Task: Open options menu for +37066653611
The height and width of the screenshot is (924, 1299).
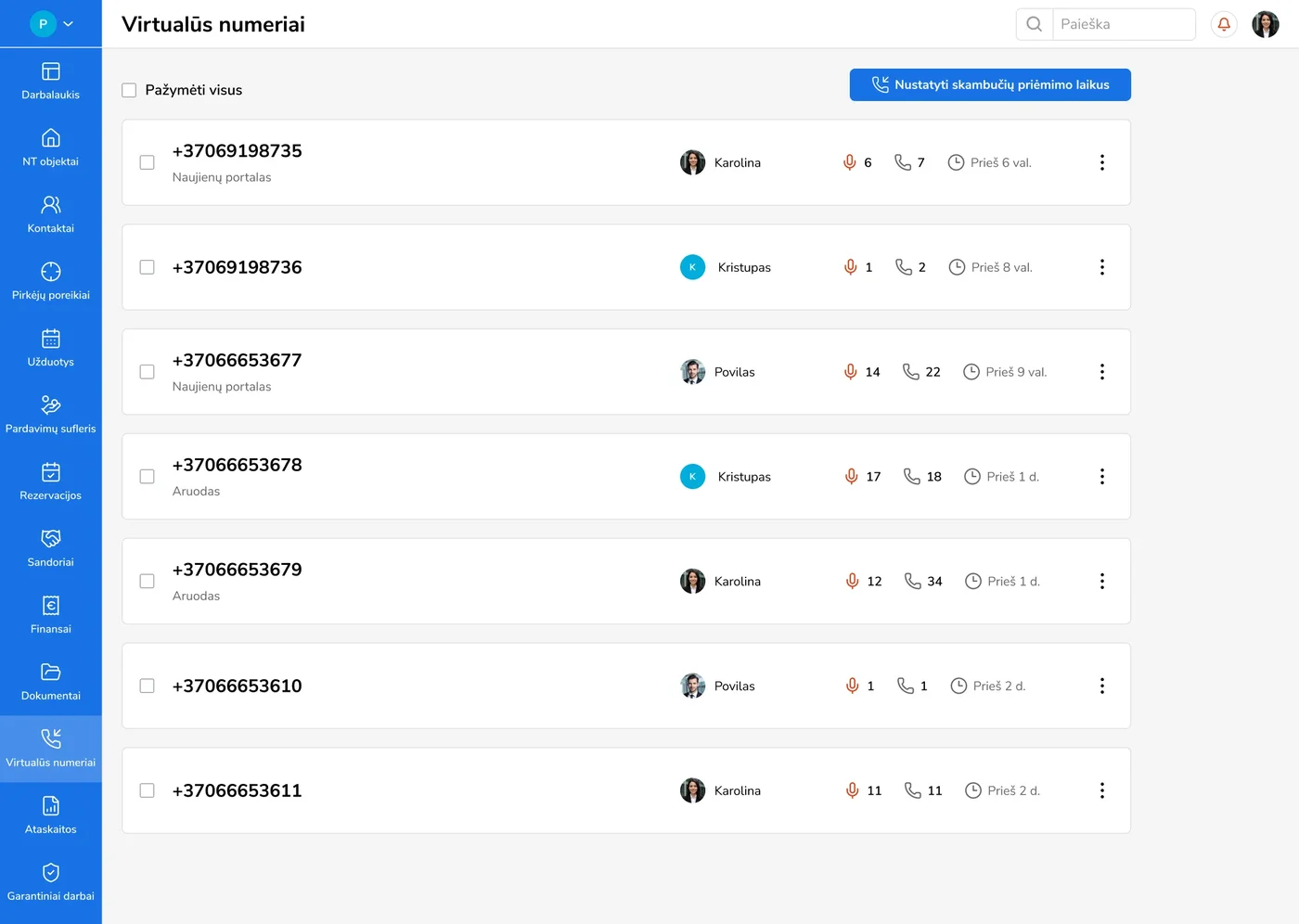Action: [1101, 790]
